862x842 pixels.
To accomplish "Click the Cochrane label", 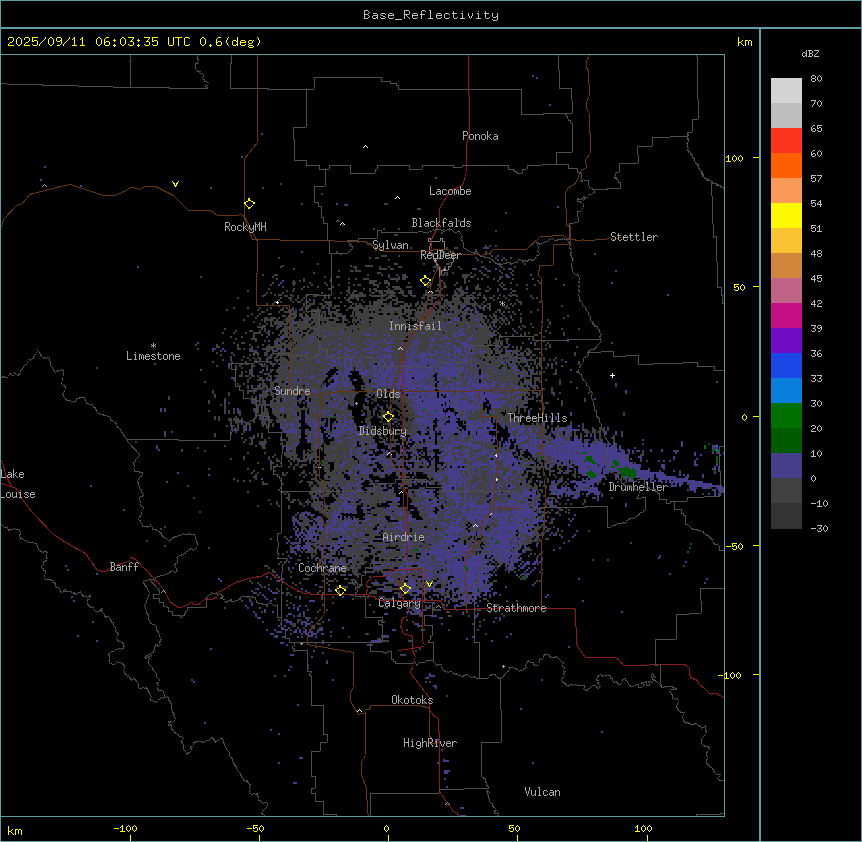I will (x=322, y=568).
